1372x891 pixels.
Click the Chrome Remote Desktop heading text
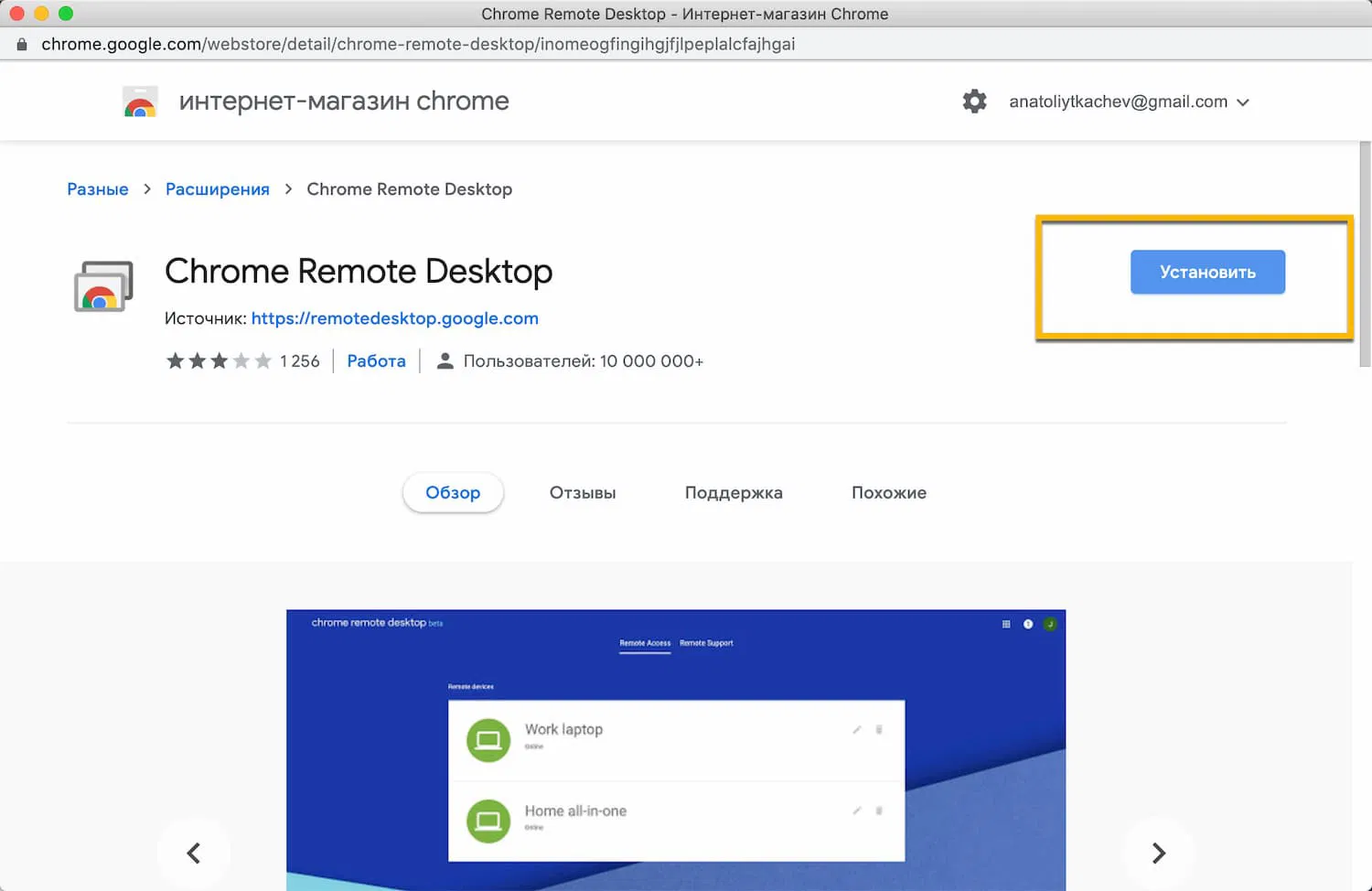pos(359,272)
